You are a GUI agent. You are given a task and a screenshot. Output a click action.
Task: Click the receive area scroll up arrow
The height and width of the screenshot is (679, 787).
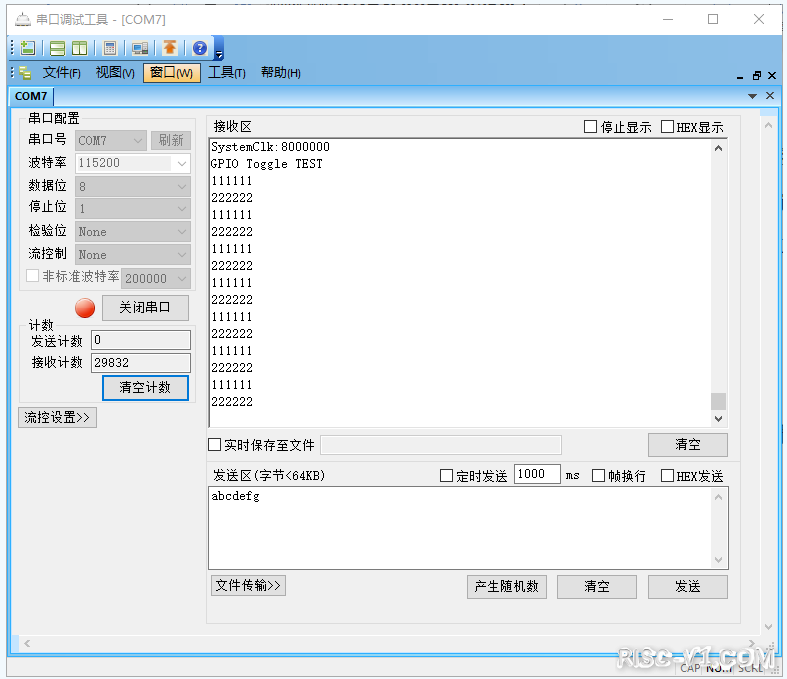[x=718, y=148]
